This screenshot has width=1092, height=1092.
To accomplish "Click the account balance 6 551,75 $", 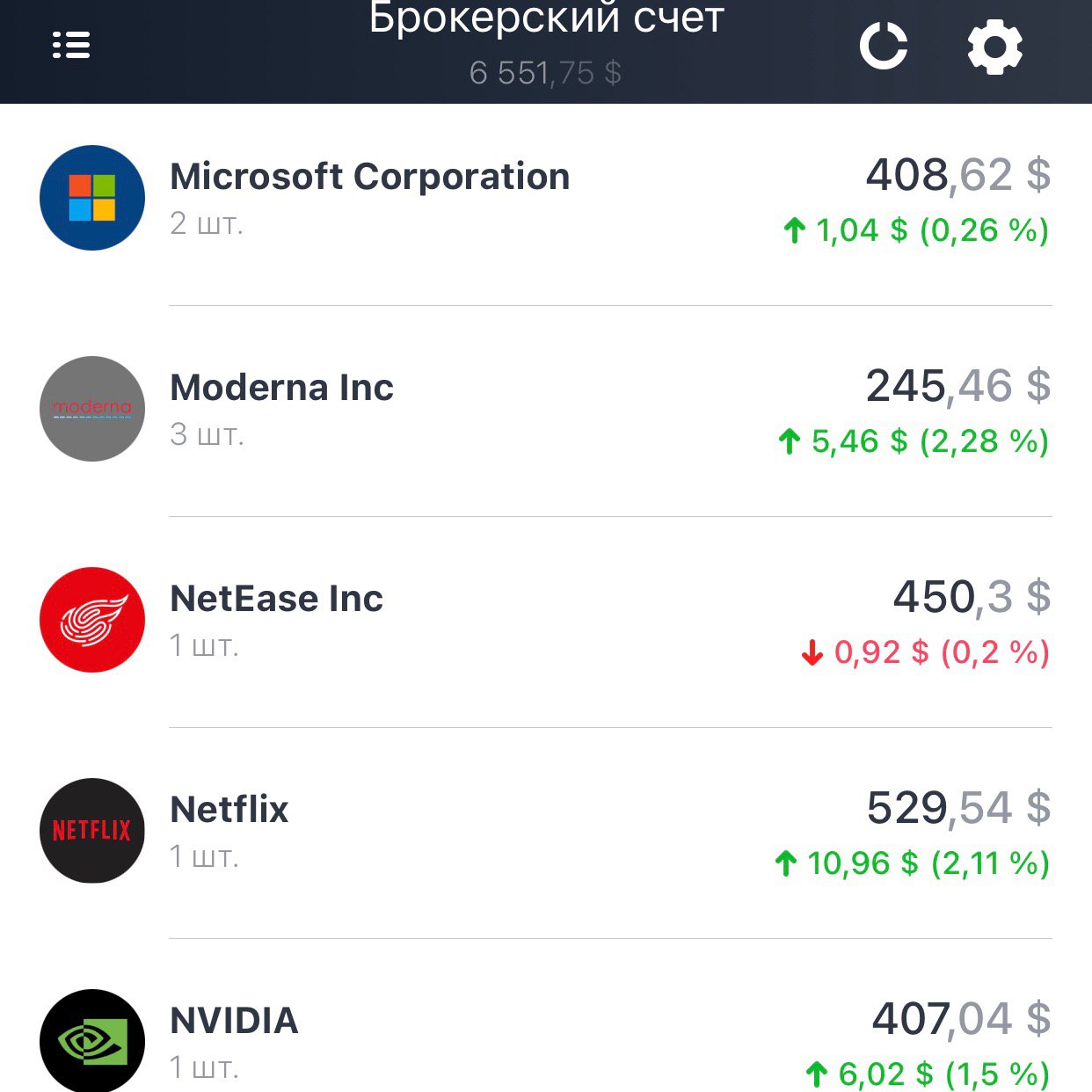I will (545, 73).
